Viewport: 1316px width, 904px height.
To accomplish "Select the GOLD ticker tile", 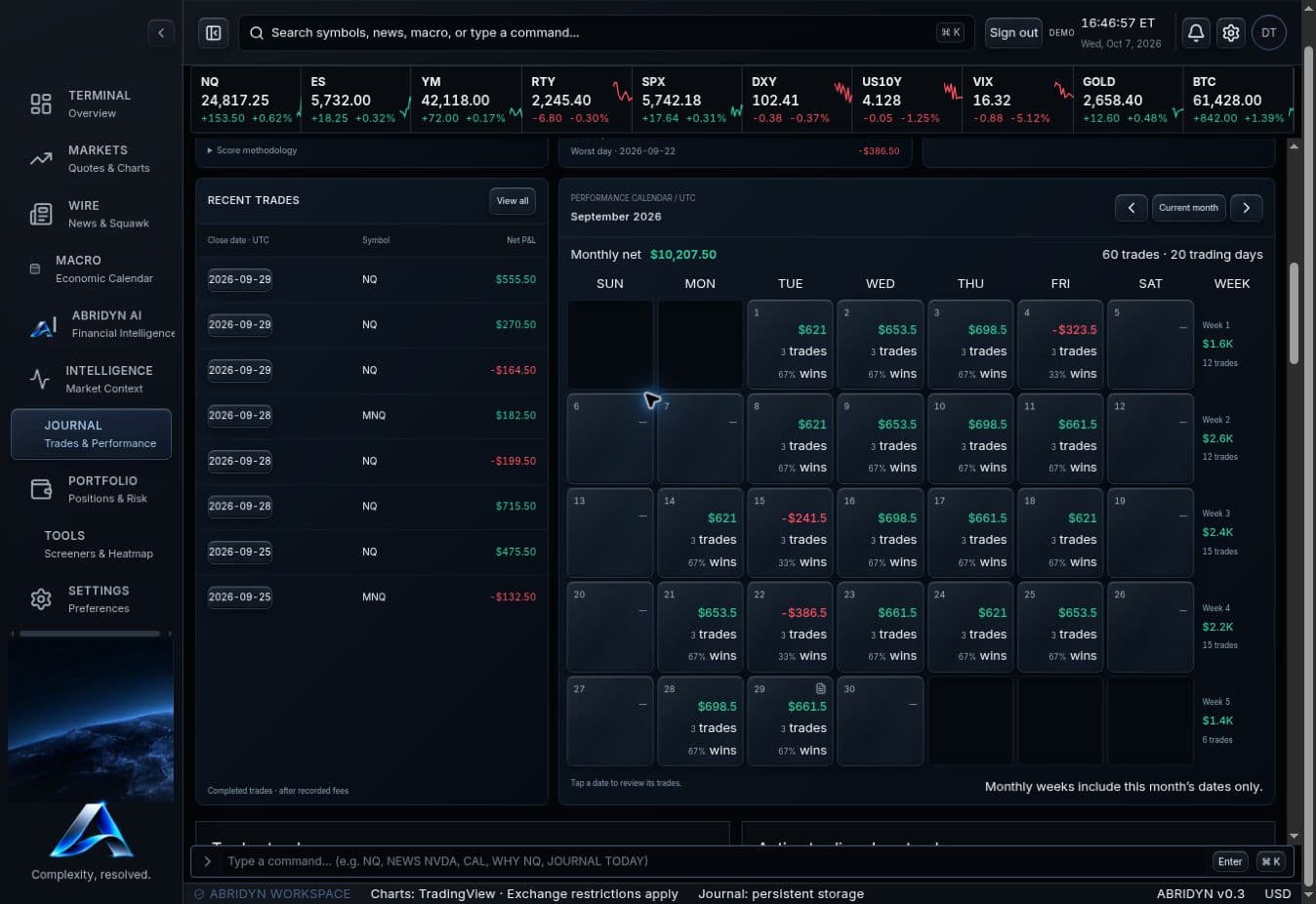I will [x=1127, y=99].
